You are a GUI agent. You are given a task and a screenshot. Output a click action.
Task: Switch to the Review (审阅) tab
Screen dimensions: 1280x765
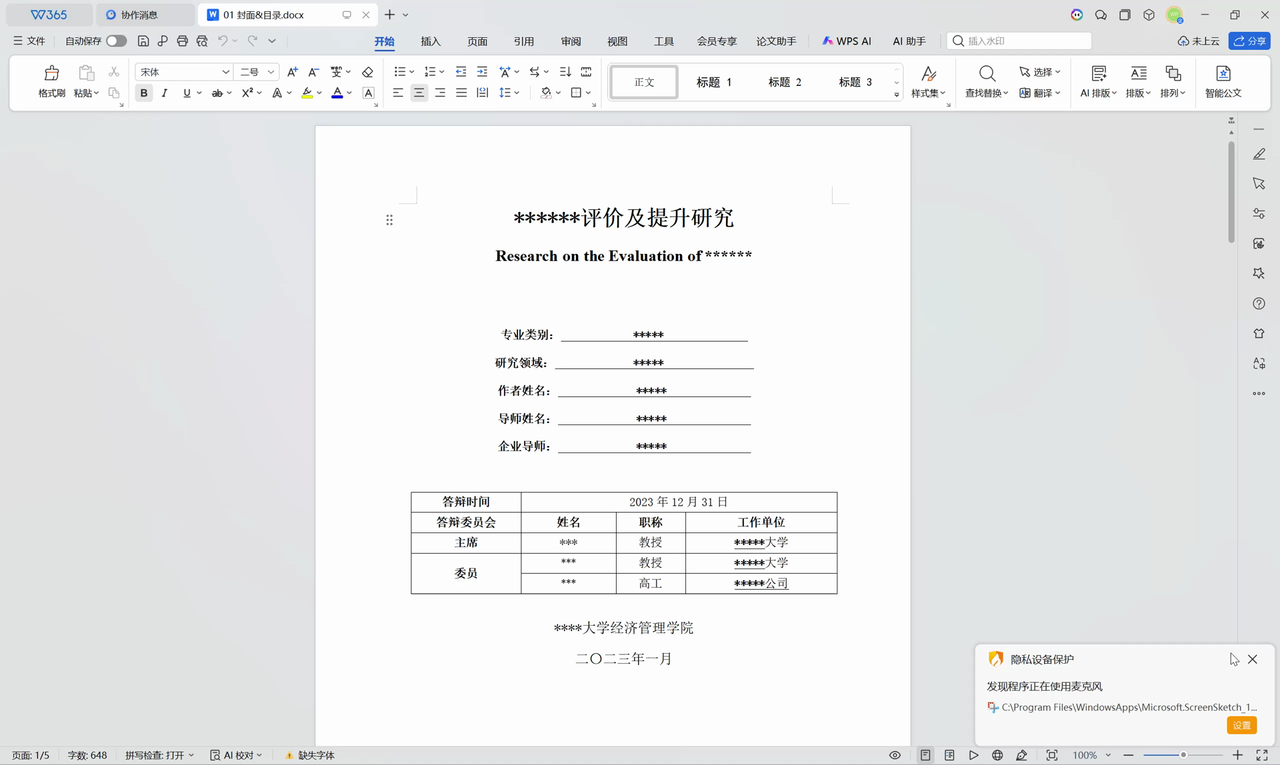571,41
